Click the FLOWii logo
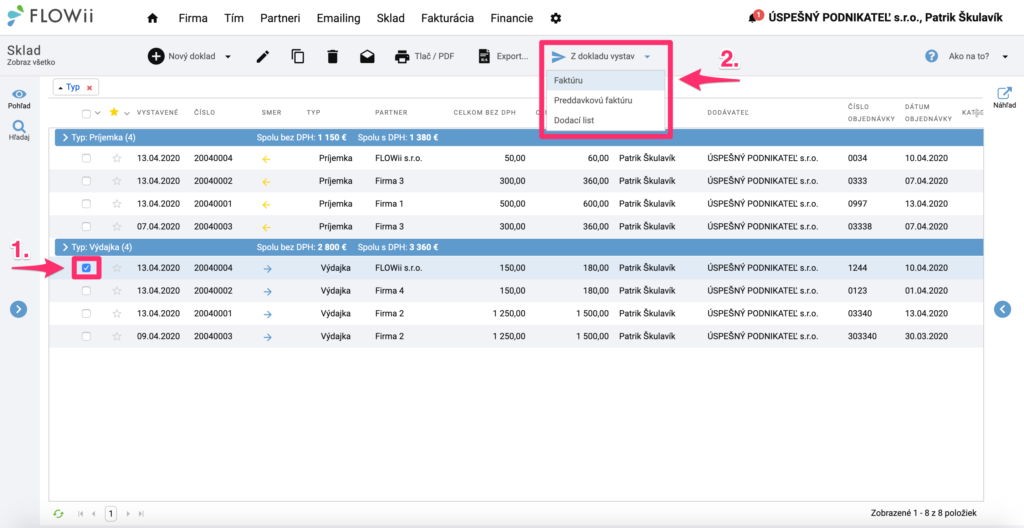 pos(50,15)
